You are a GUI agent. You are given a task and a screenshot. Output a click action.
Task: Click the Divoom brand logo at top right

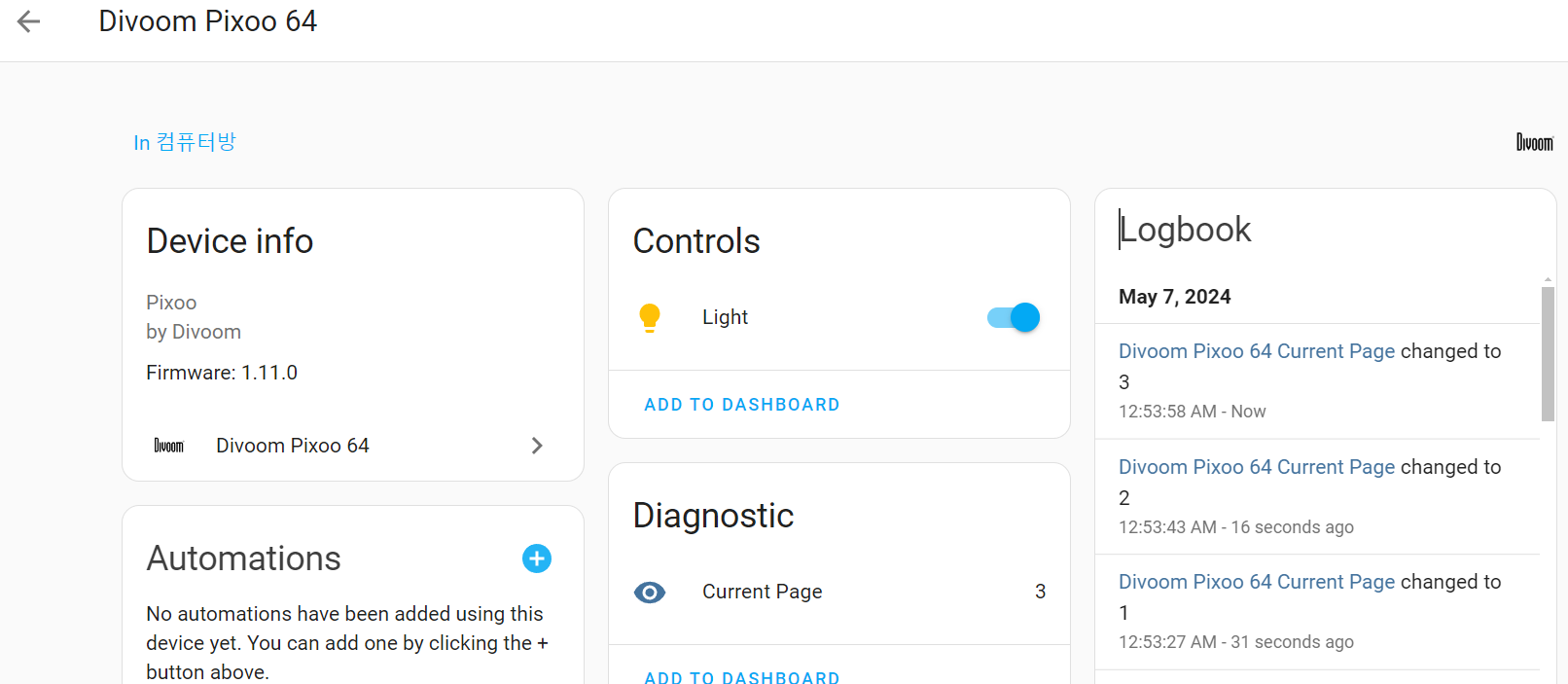coord(1535,143)
